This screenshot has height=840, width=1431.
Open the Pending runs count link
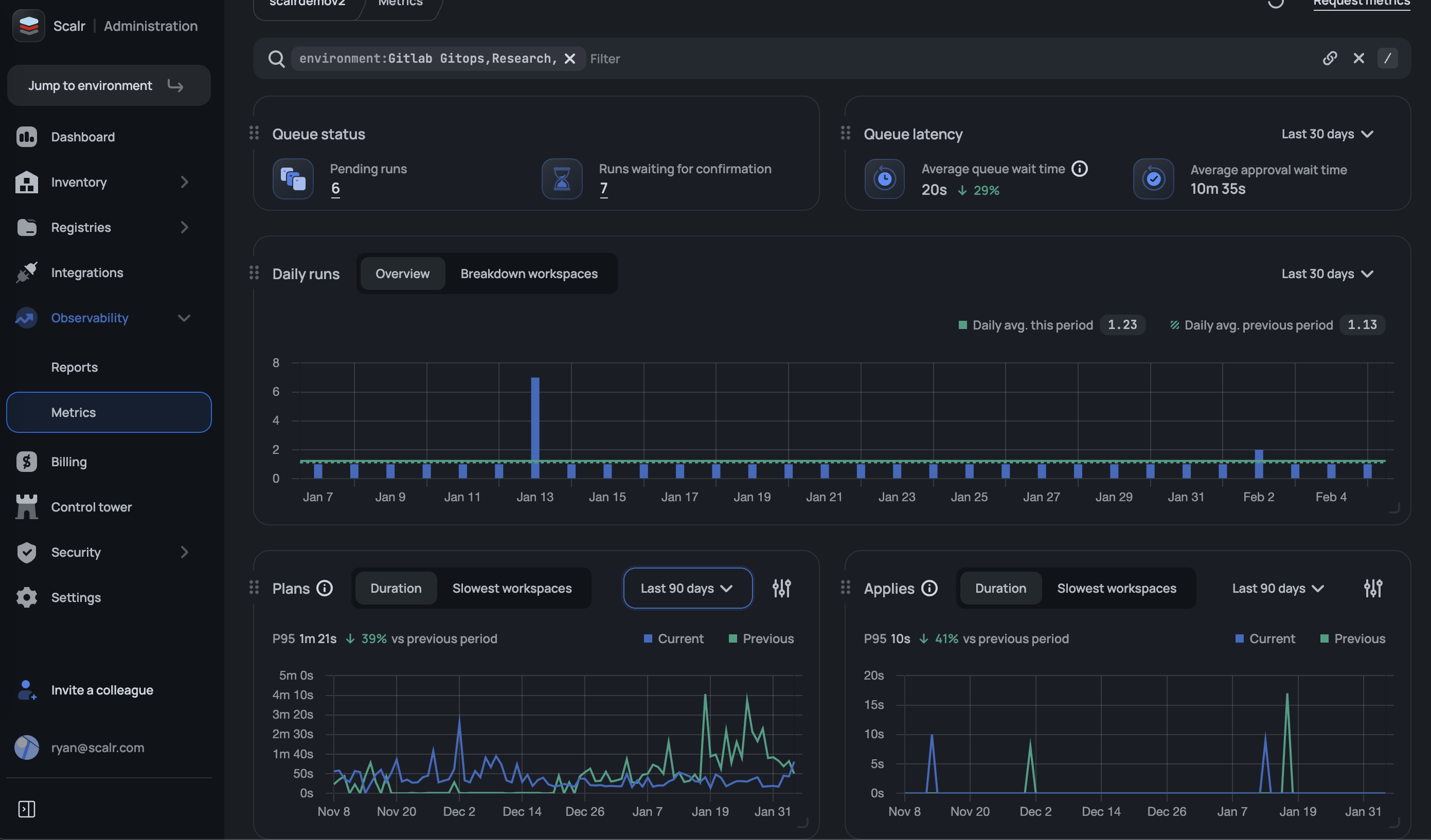tap(335, 188)
